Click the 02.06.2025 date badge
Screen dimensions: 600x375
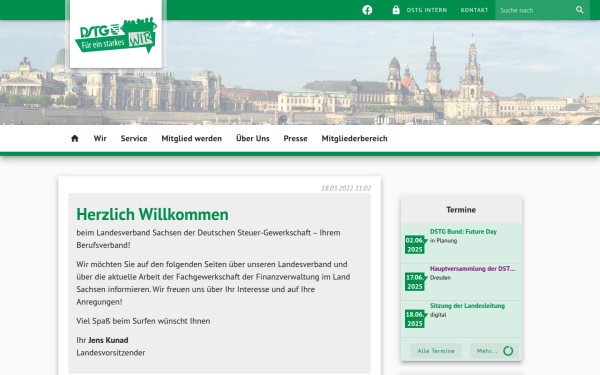pyautogui.click(x=415, y=245)
